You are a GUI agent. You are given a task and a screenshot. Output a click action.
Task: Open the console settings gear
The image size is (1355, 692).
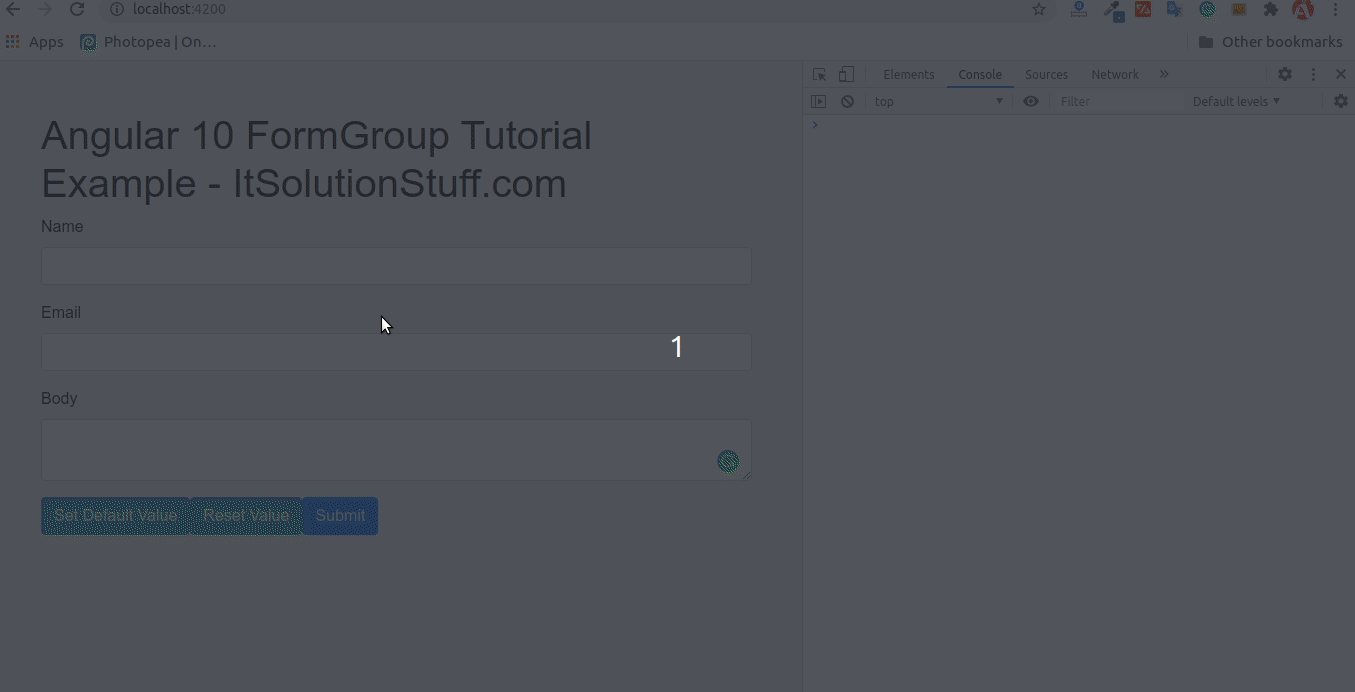point(1341,102)
